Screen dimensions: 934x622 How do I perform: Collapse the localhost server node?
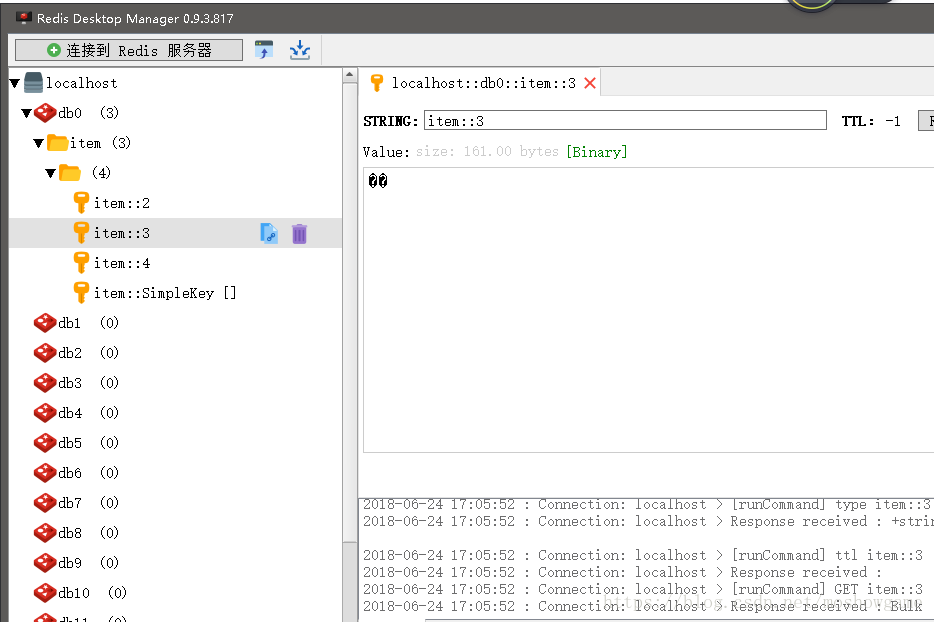15,83
